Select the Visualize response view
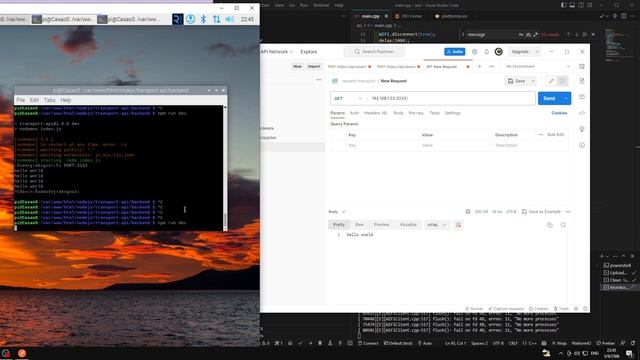 [x=408, y=225]
